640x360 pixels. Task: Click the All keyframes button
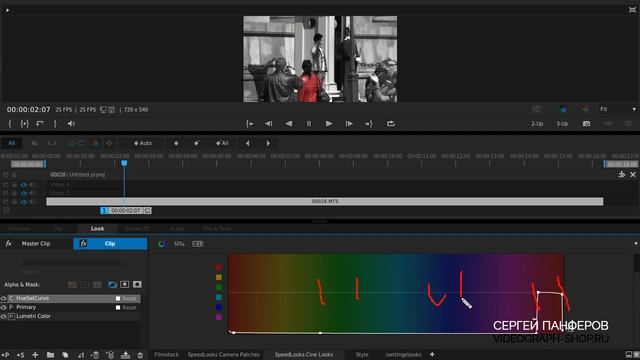[x=222, y=143]
